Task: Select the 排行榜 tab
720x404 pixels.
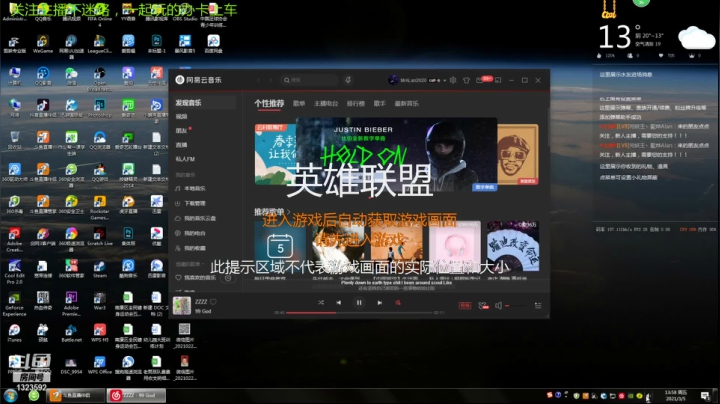Action: click(356, 103)
